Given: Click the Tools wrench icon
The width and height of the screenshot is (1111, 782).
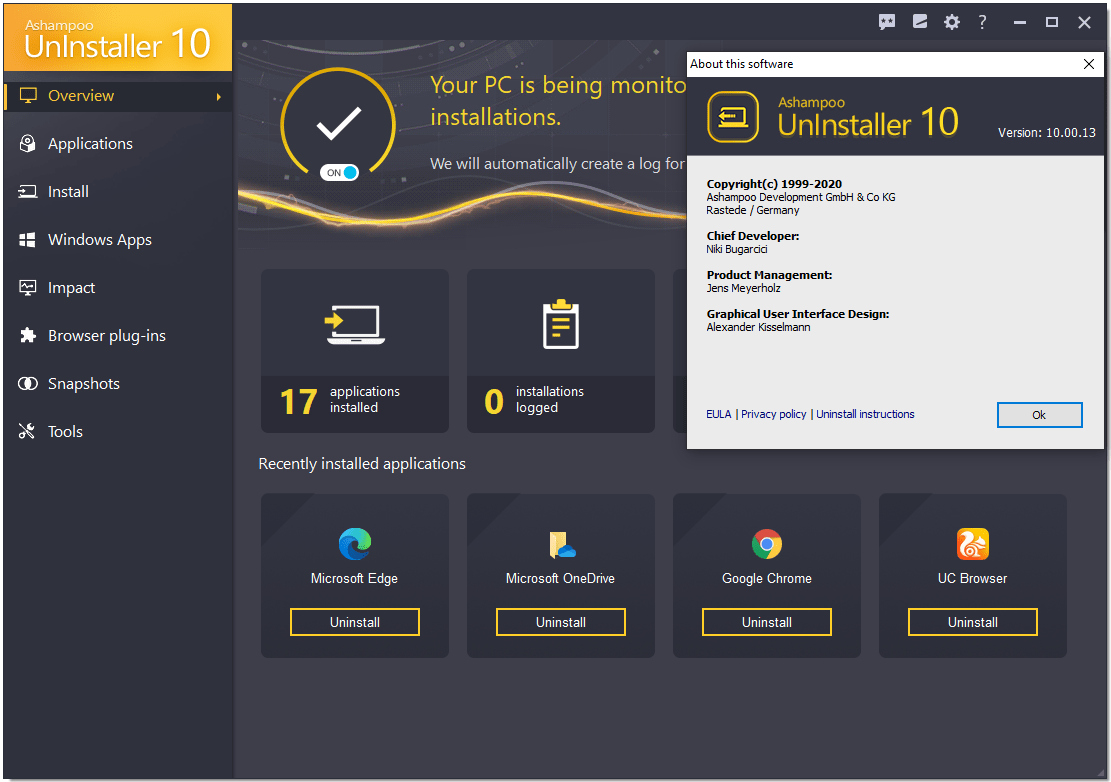Looking at the screenshot, I should 27,431.
